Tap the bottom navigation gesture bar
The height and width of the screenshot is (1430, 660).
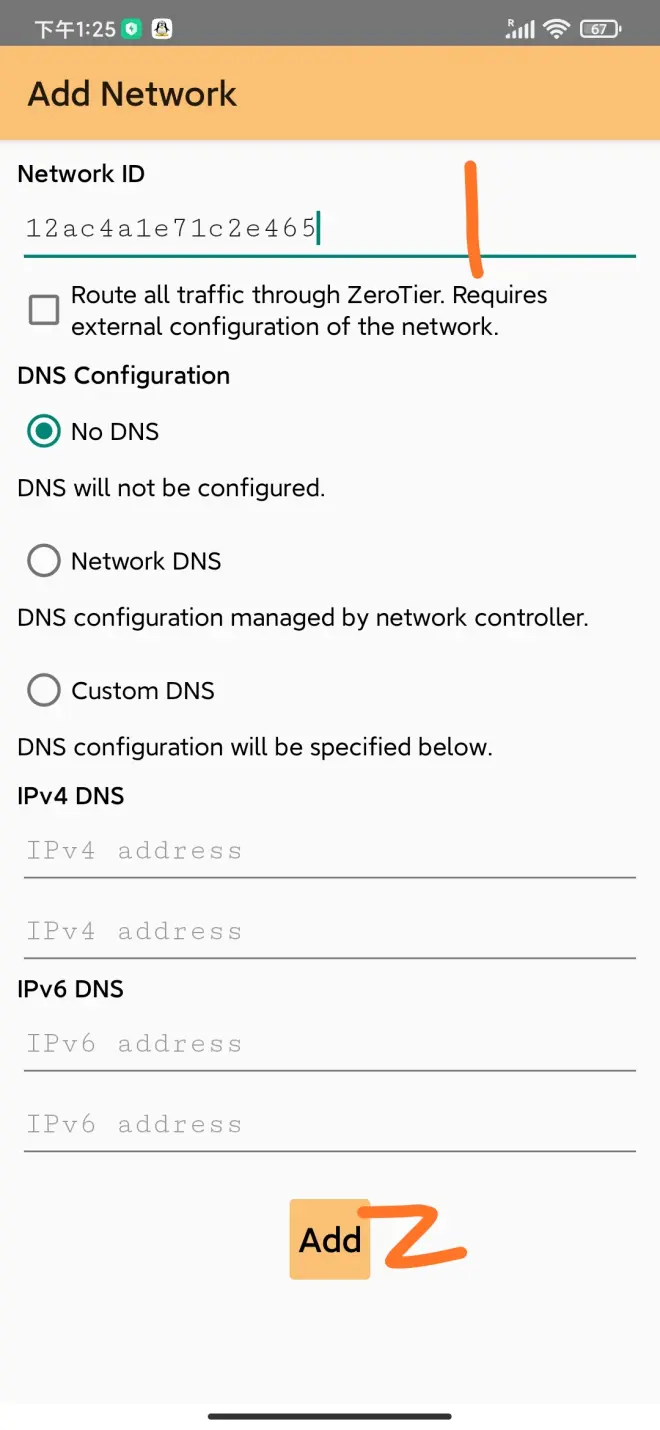pos(330,1416)
